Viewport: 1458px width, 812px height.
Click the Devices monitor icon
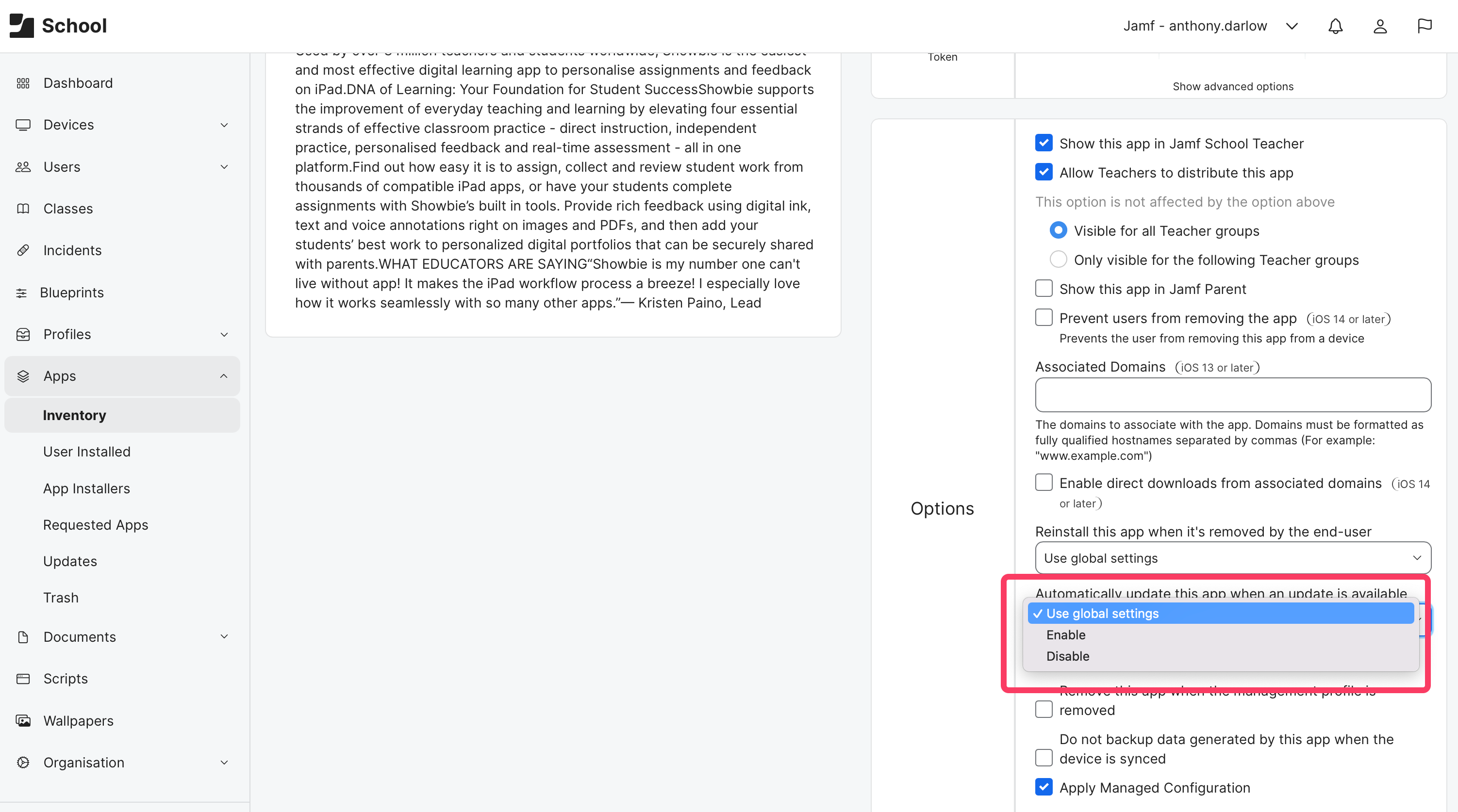23,125
